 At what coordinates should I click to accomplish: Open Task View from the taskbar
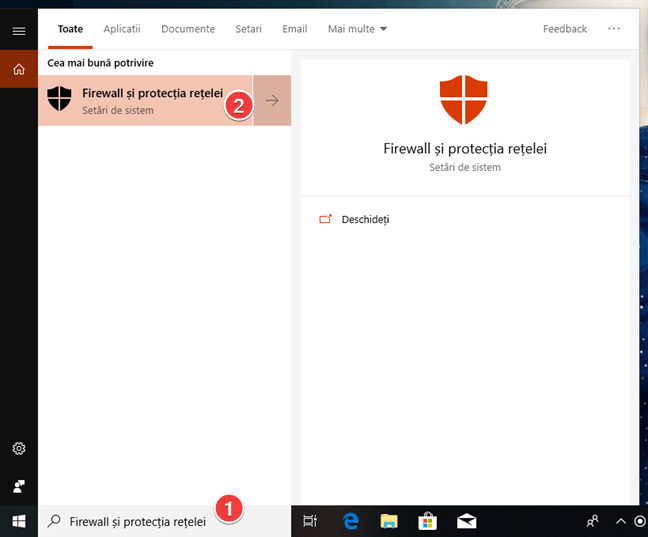tap(310, 521)
